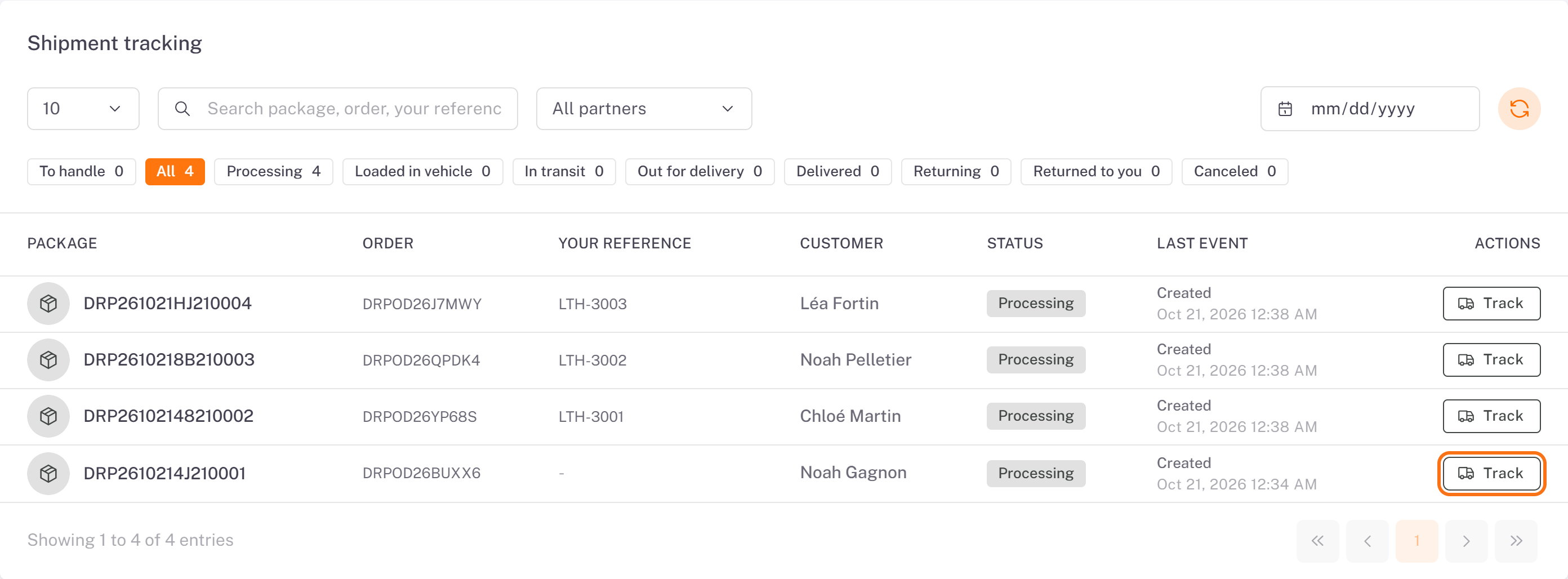Click the STATUS column header
Screen dimensions: 1568x579
point(1015,243)
